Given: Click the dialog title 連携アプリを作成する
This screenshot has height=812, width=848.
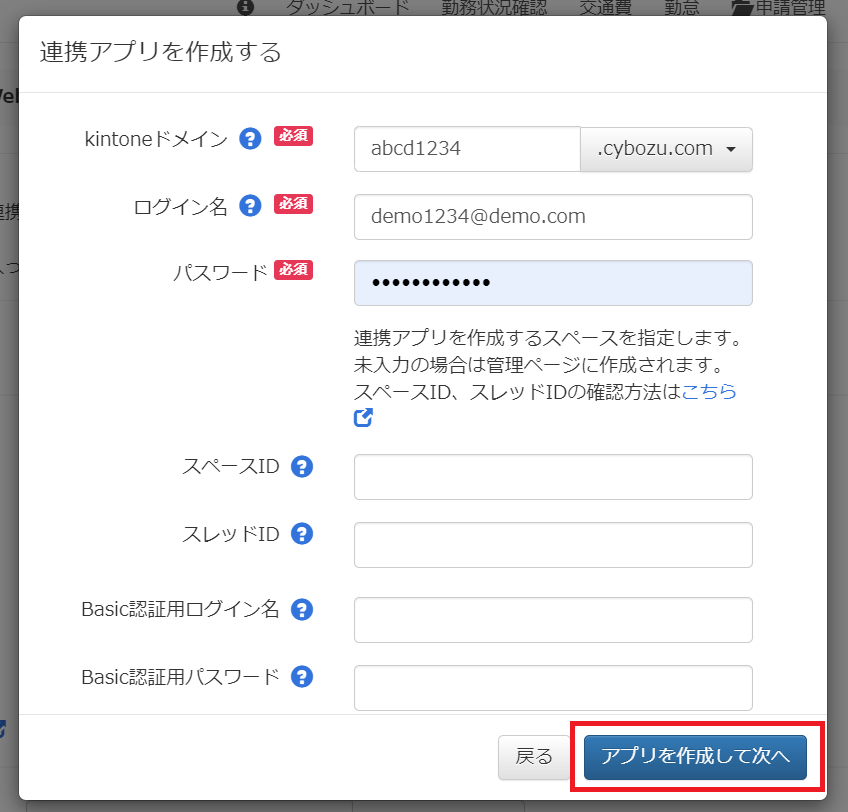Looking at the screenshot, I should (x=160, y=52).
